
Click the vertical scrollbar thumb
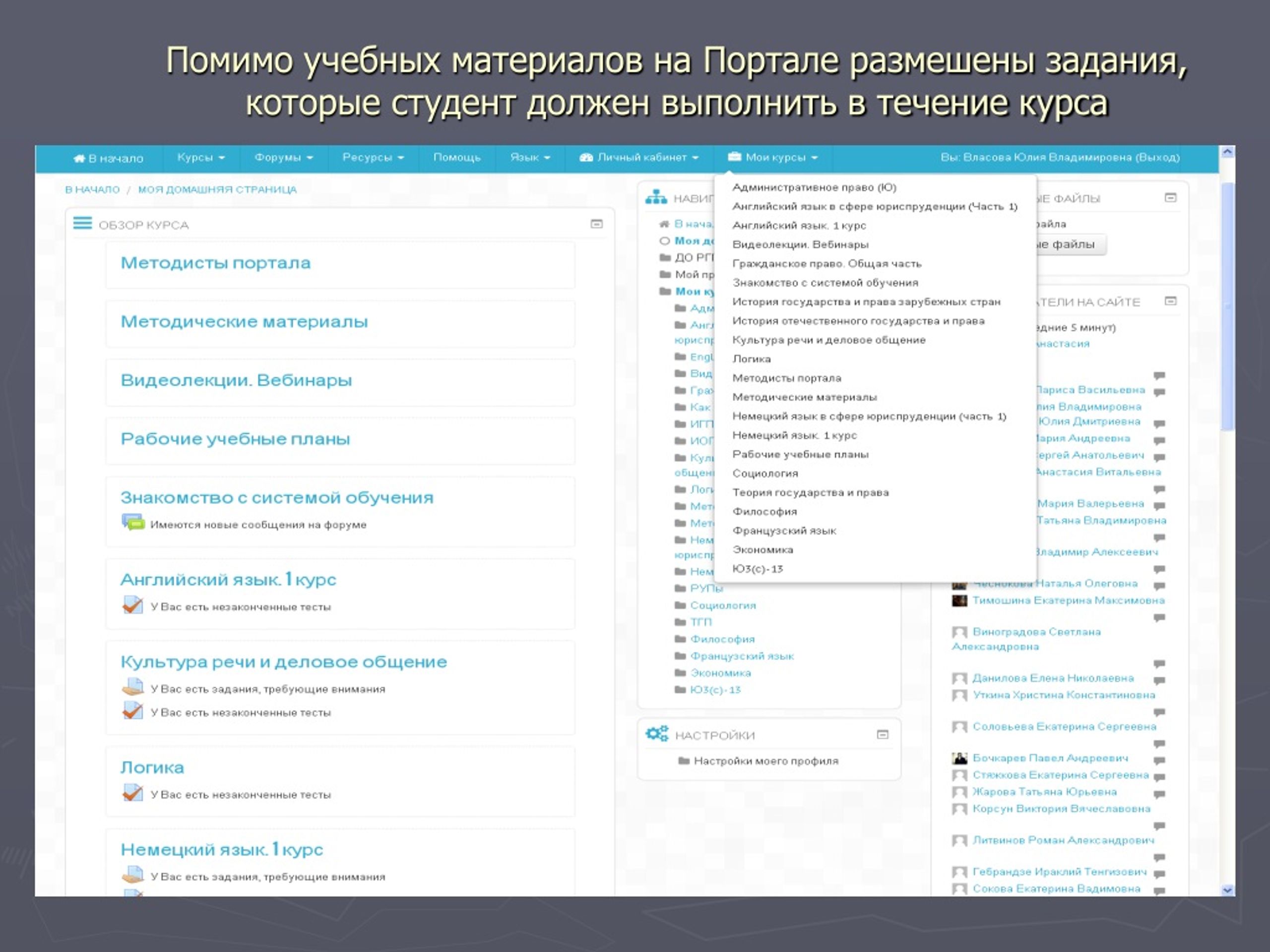tap(1227, 306)
